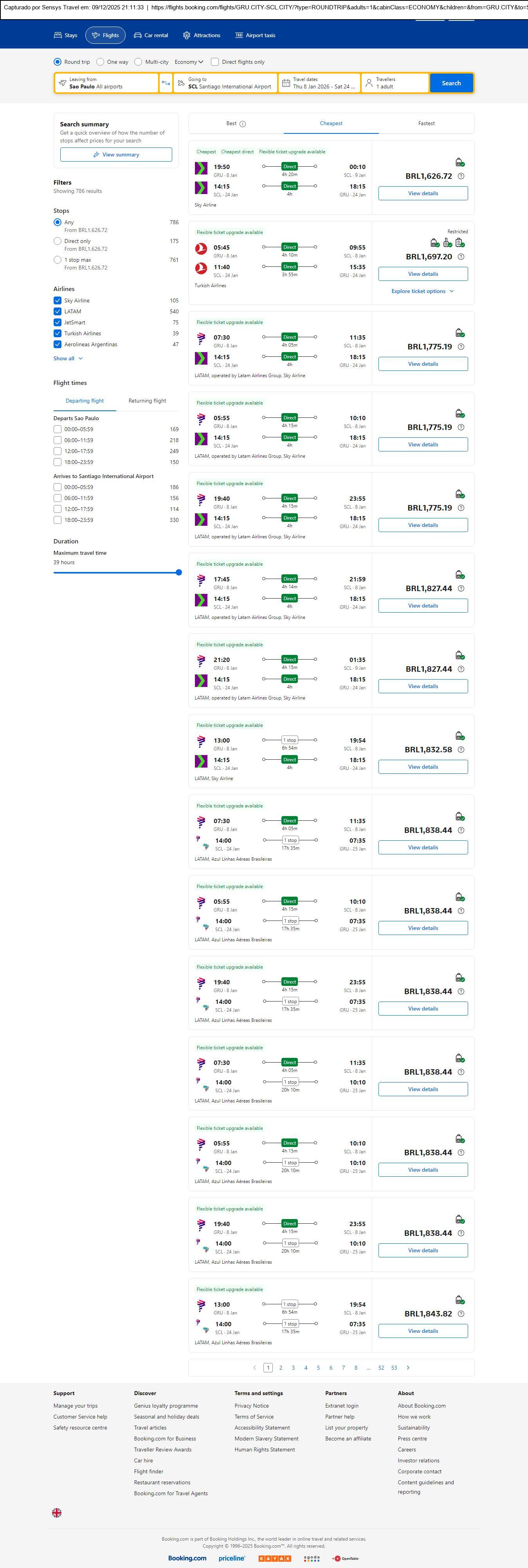Uncheck the Turkish Airlines filter
The height and width of the screenshot is (1568, 528).
[58, 334]
